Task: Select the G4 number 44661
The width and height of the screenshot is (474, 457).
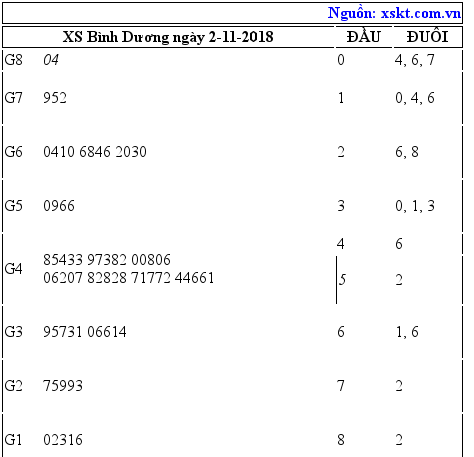Action: point(194,278)
